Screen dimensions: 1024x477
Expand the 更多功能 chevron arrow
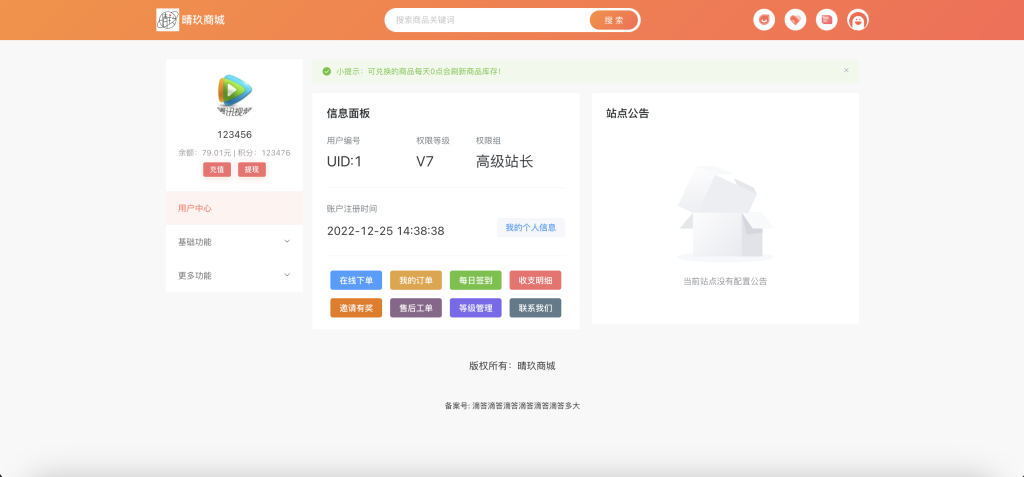[x=287, y=274]
